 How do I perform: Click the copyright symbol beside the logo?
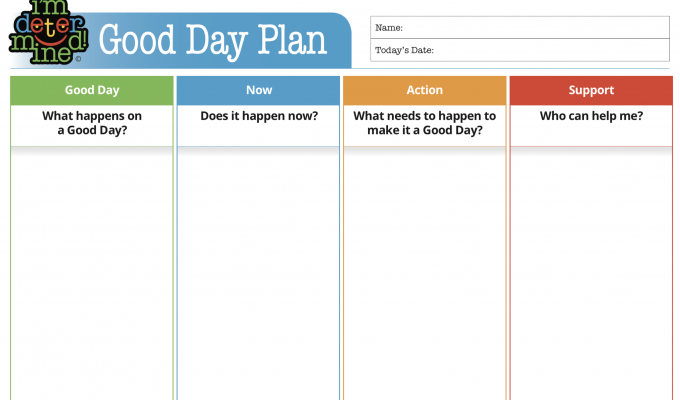pyautogui.click(x=78, y=59)
